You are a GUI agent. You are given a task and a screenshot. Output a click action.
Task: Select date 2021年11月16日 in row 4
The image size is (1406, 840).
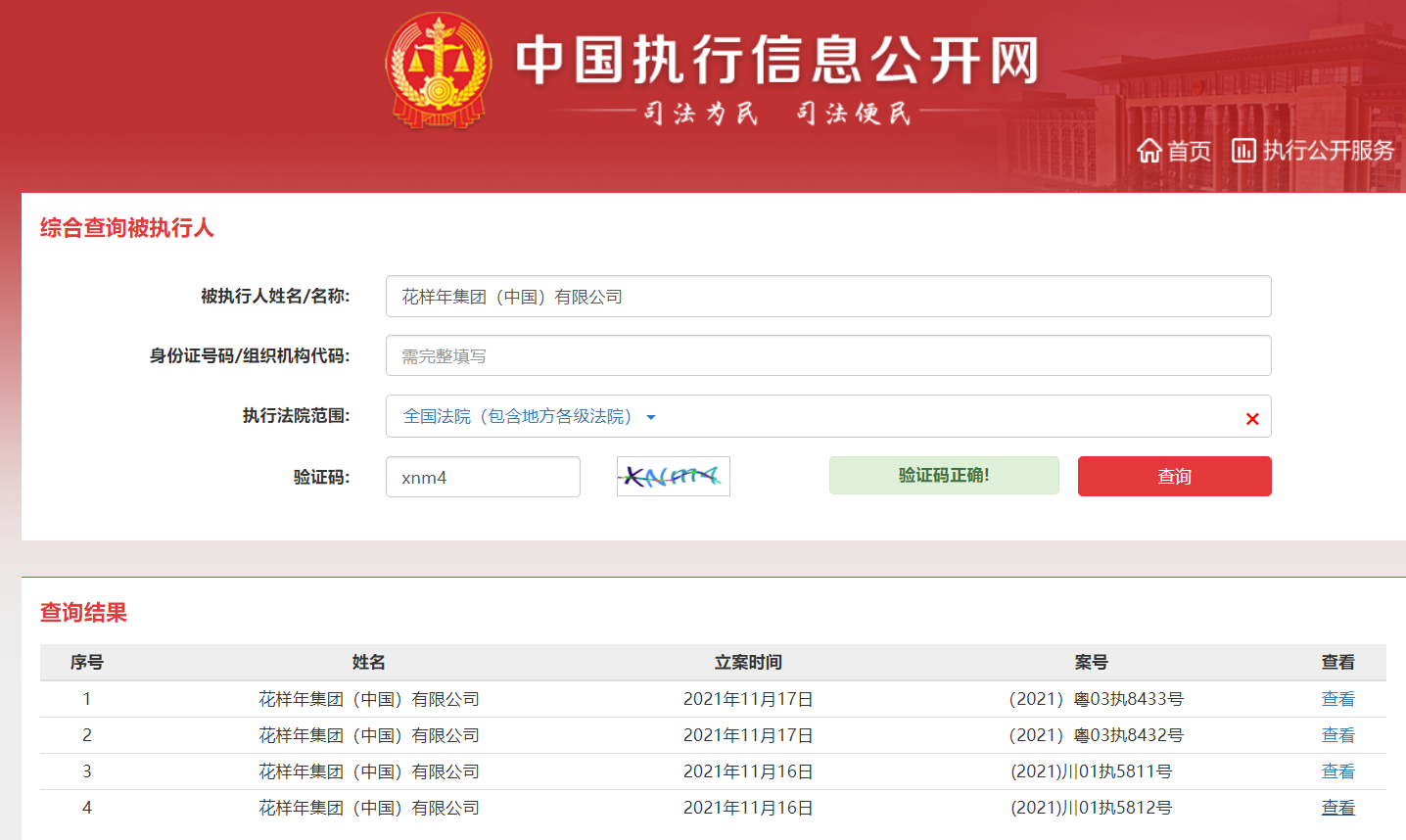pos(748,808)
